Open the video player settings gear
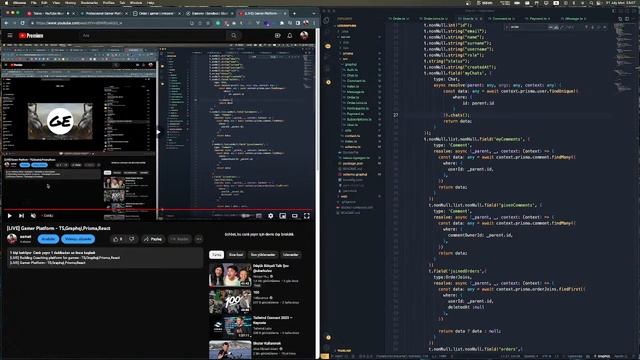640x360 pixels. tap(271, 216)
